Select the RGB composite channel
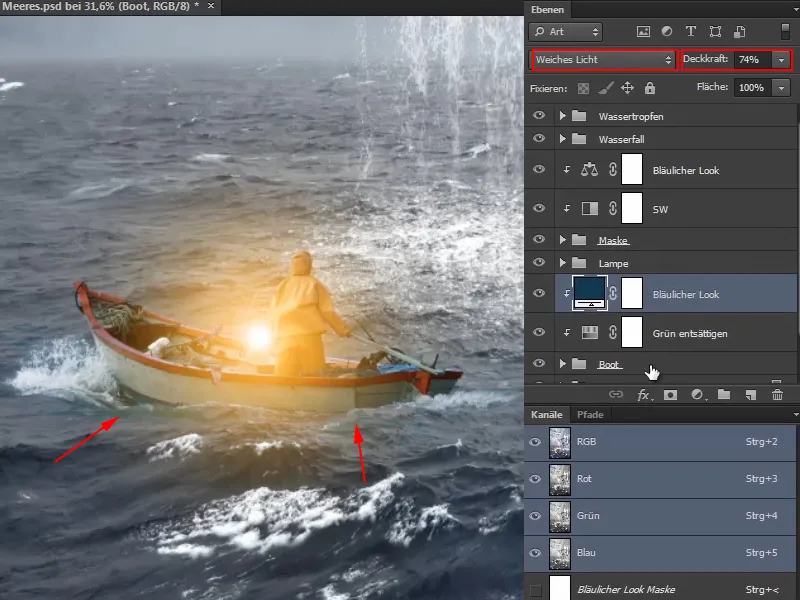 point(660,442)
